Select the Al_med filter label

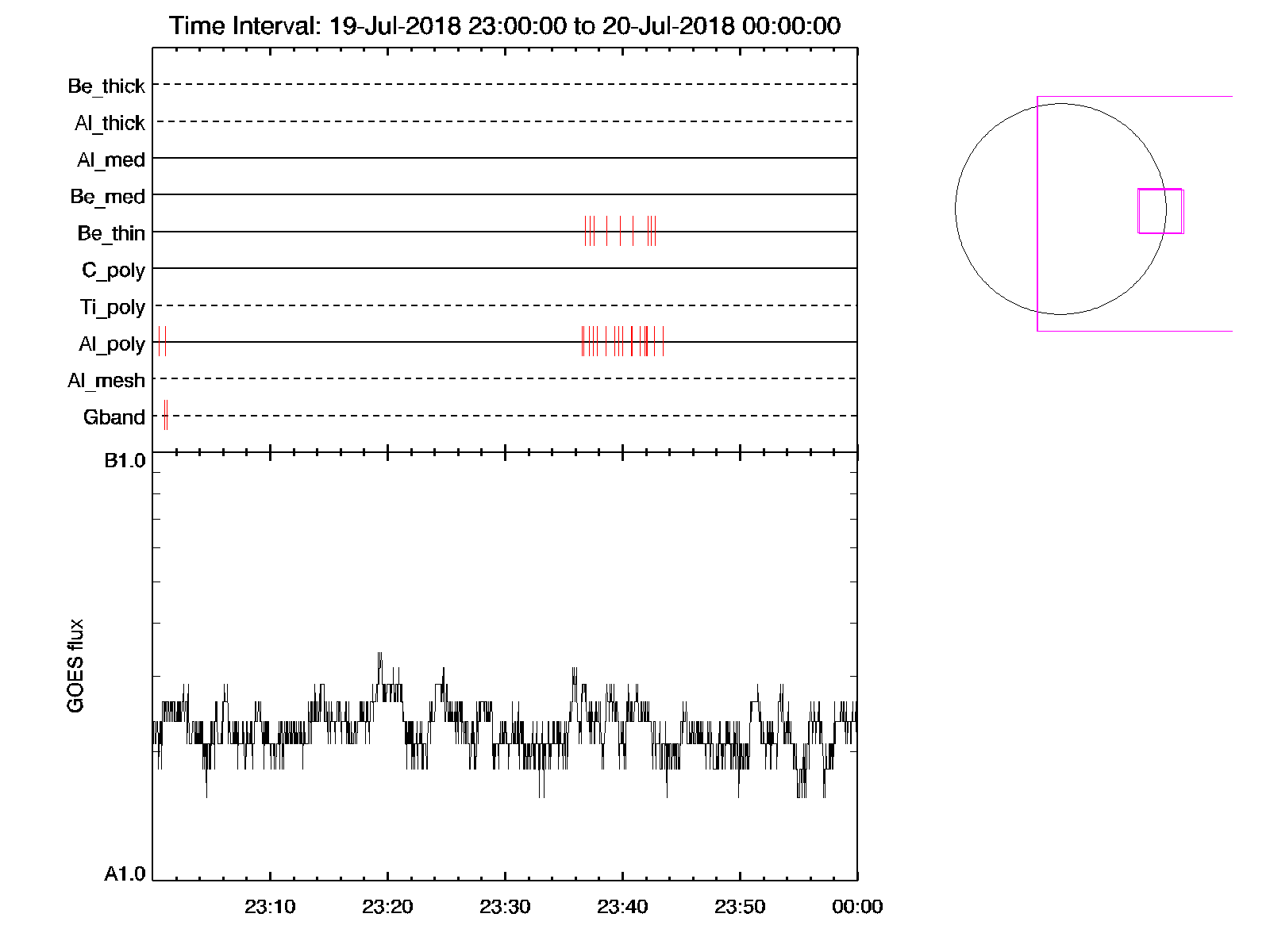click(x=110, y=159)
